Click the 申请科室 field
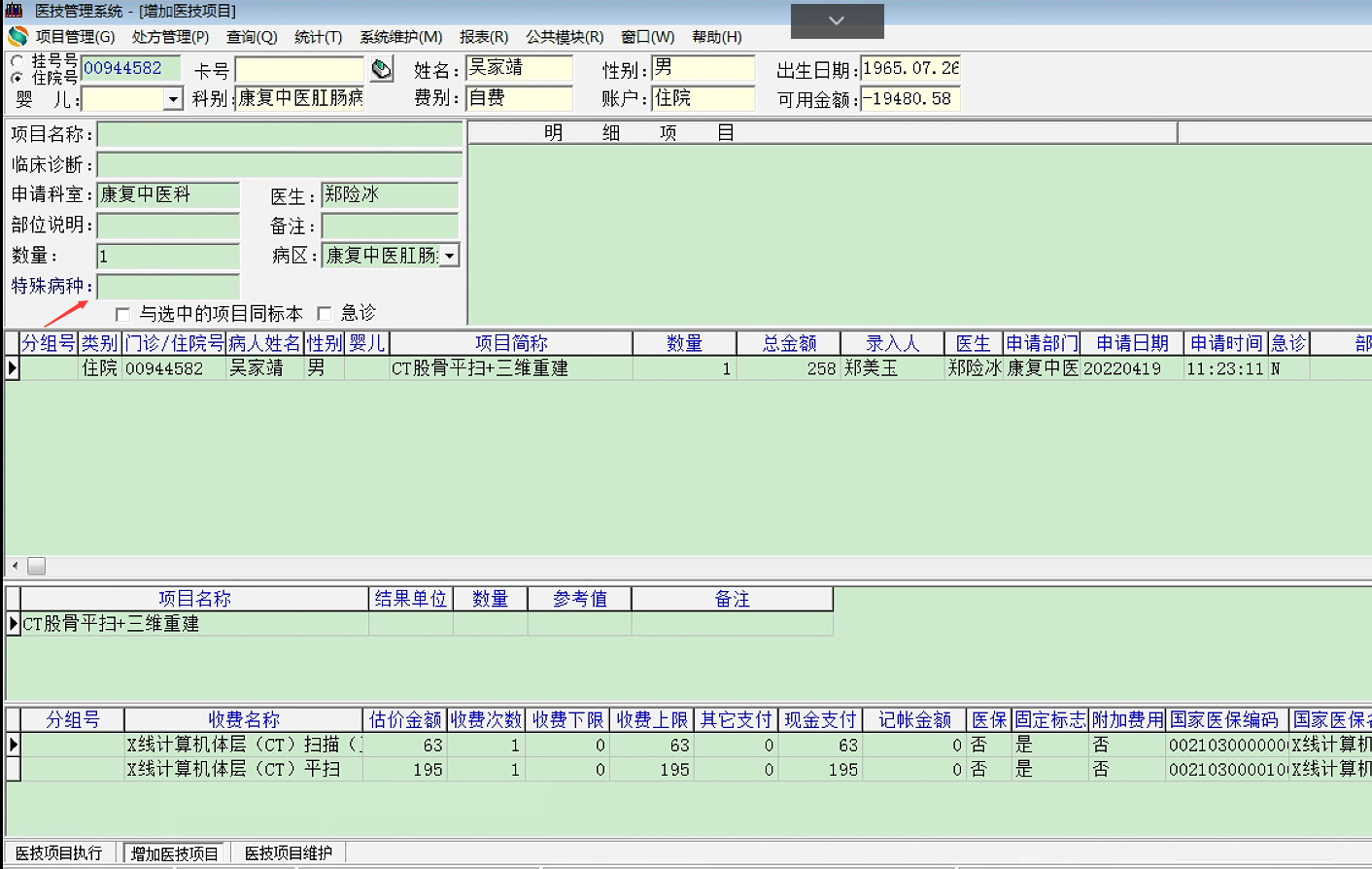This screenshot has height=869, width=1372. point(168,194)
